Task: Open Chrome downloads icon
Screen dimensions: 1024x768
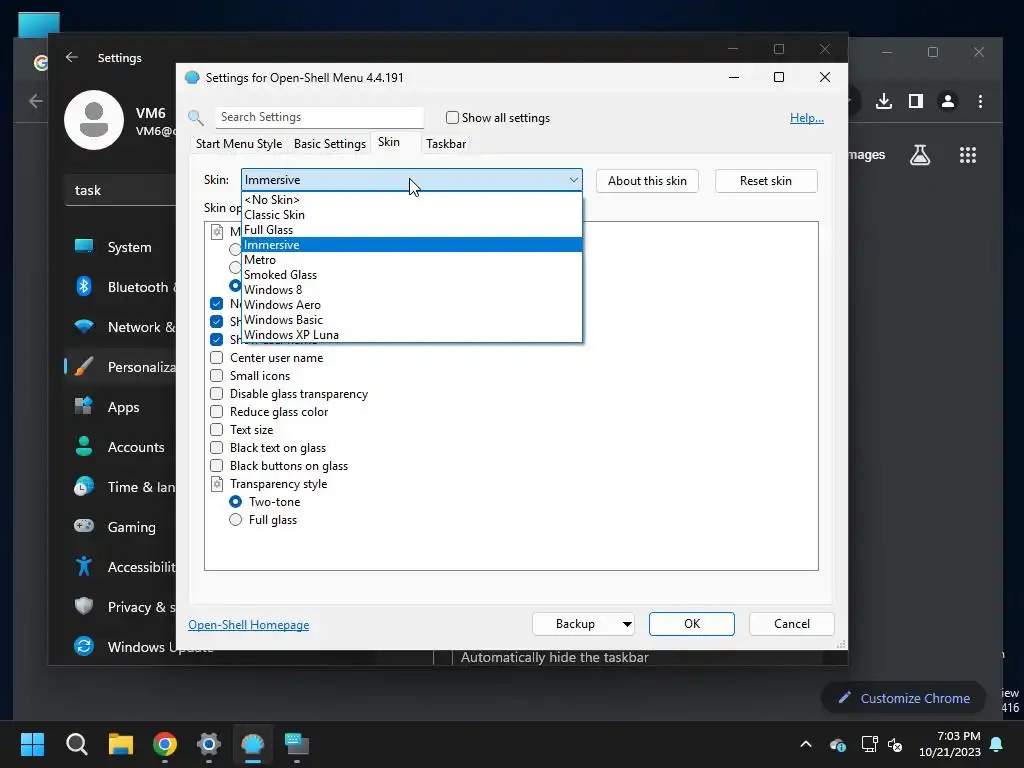Action: pos(884,101)
